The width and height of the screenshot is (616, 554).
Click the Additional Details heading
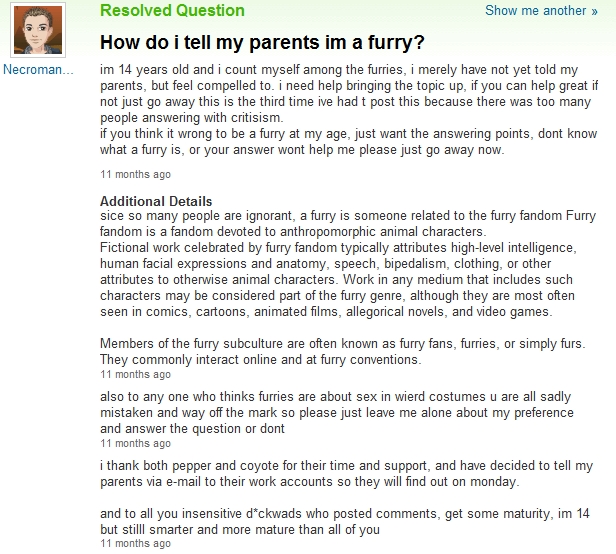click(156, 201)
